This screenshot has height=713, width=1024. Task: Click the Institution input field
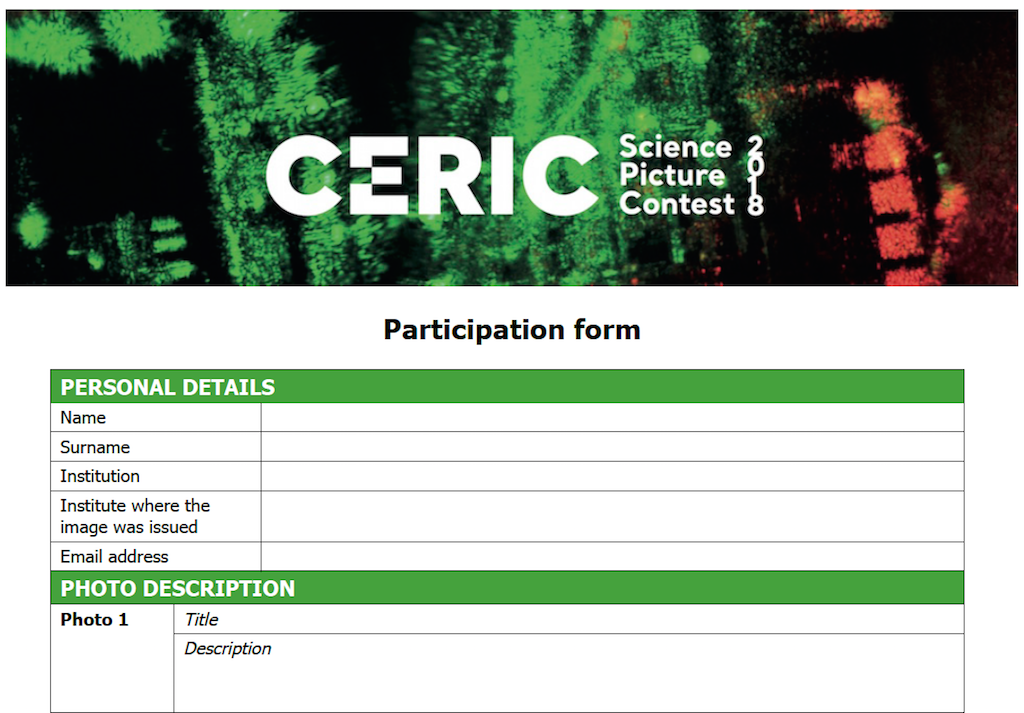coord(612,476)
